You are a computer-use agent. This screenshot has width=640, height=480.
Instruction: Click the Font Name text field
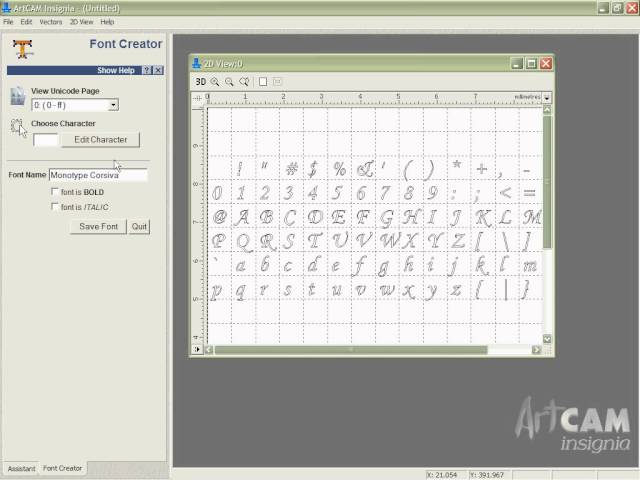pyautogui.click(x=98, y=175)
